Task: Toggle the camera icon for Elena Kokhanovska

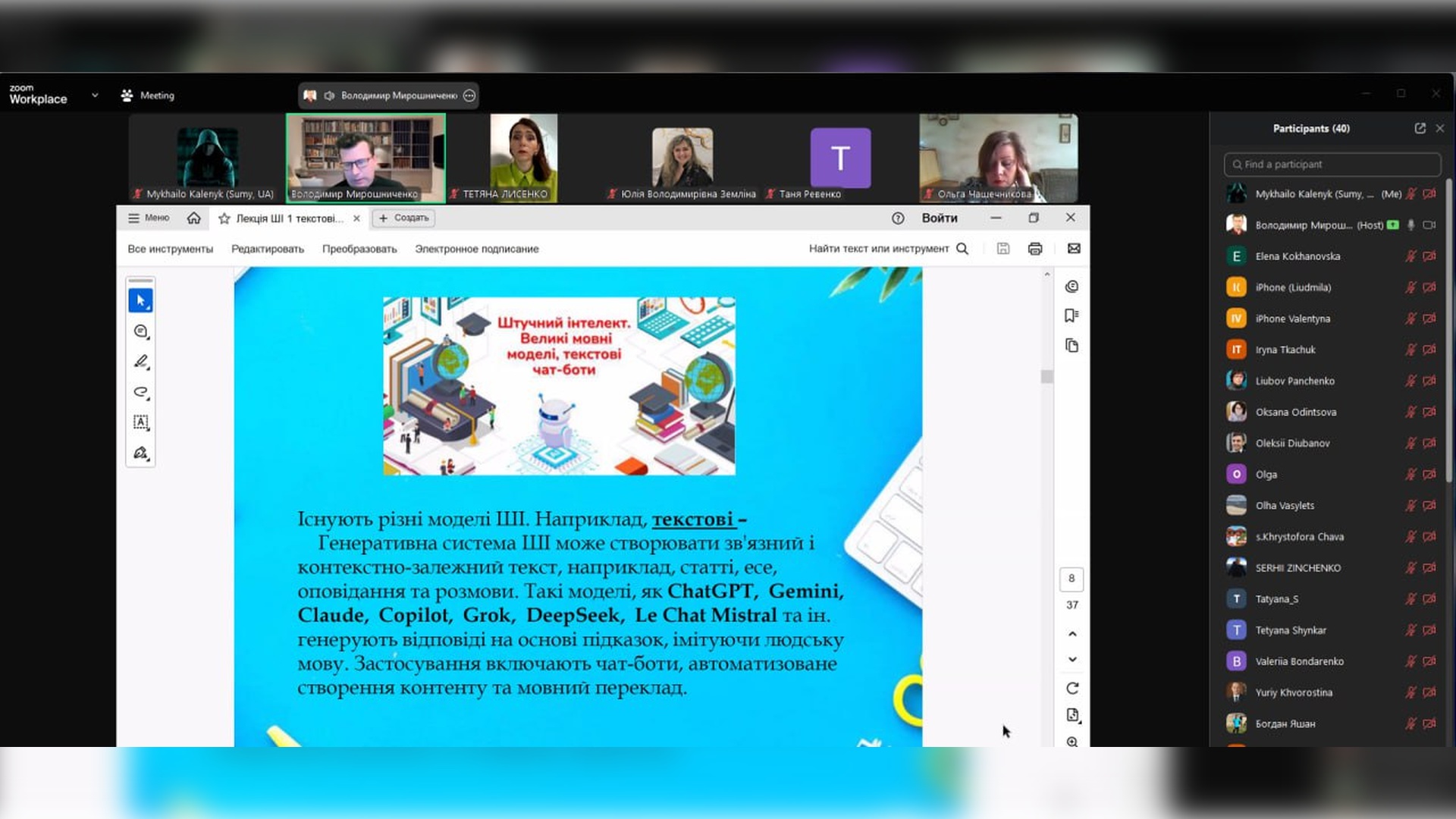Action: [x=1429, y=256]
